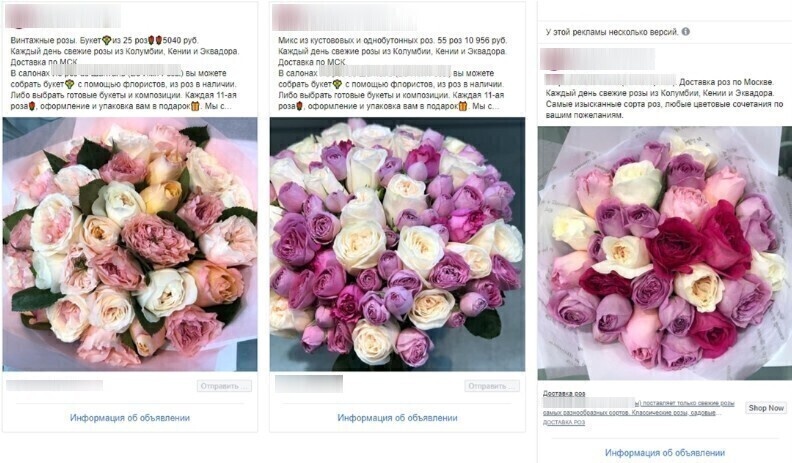Click blurred page name of first ad
Screen dimensions: 792x463
pyautogui.click(x=63, y=16)
